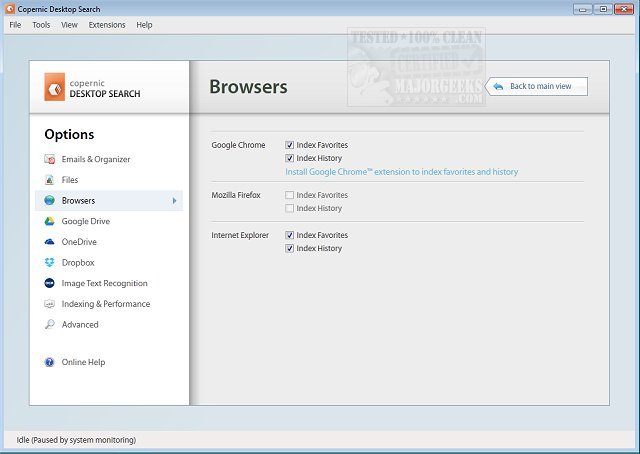Image resolution: width=640 pixels, height=454 pixels.
Task: Click the Dropbox box icon
Action: pyautogui.click(x=49, y=263)
